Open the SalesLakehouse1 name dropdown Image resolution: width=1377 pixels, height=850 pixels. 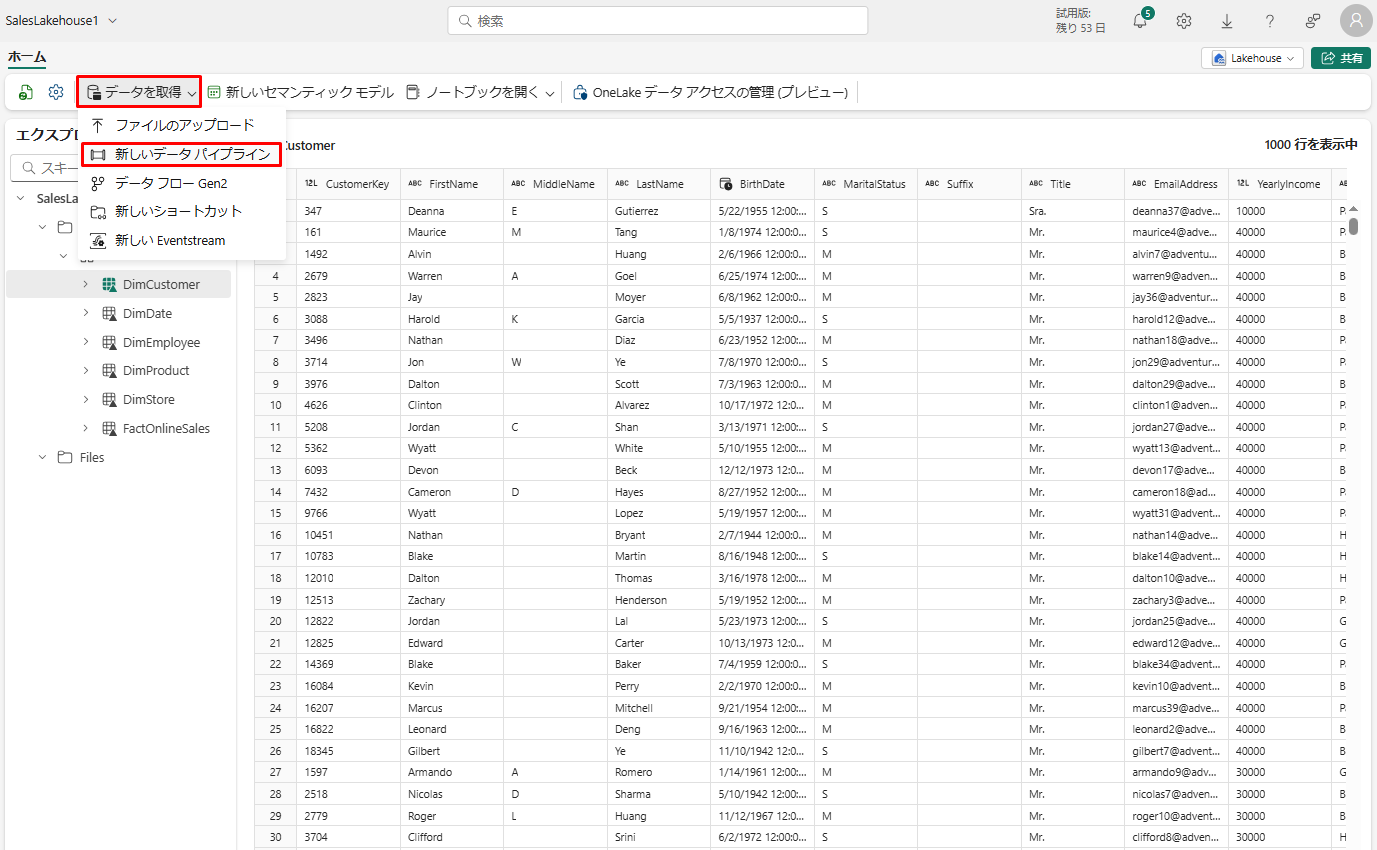(62, 21)
